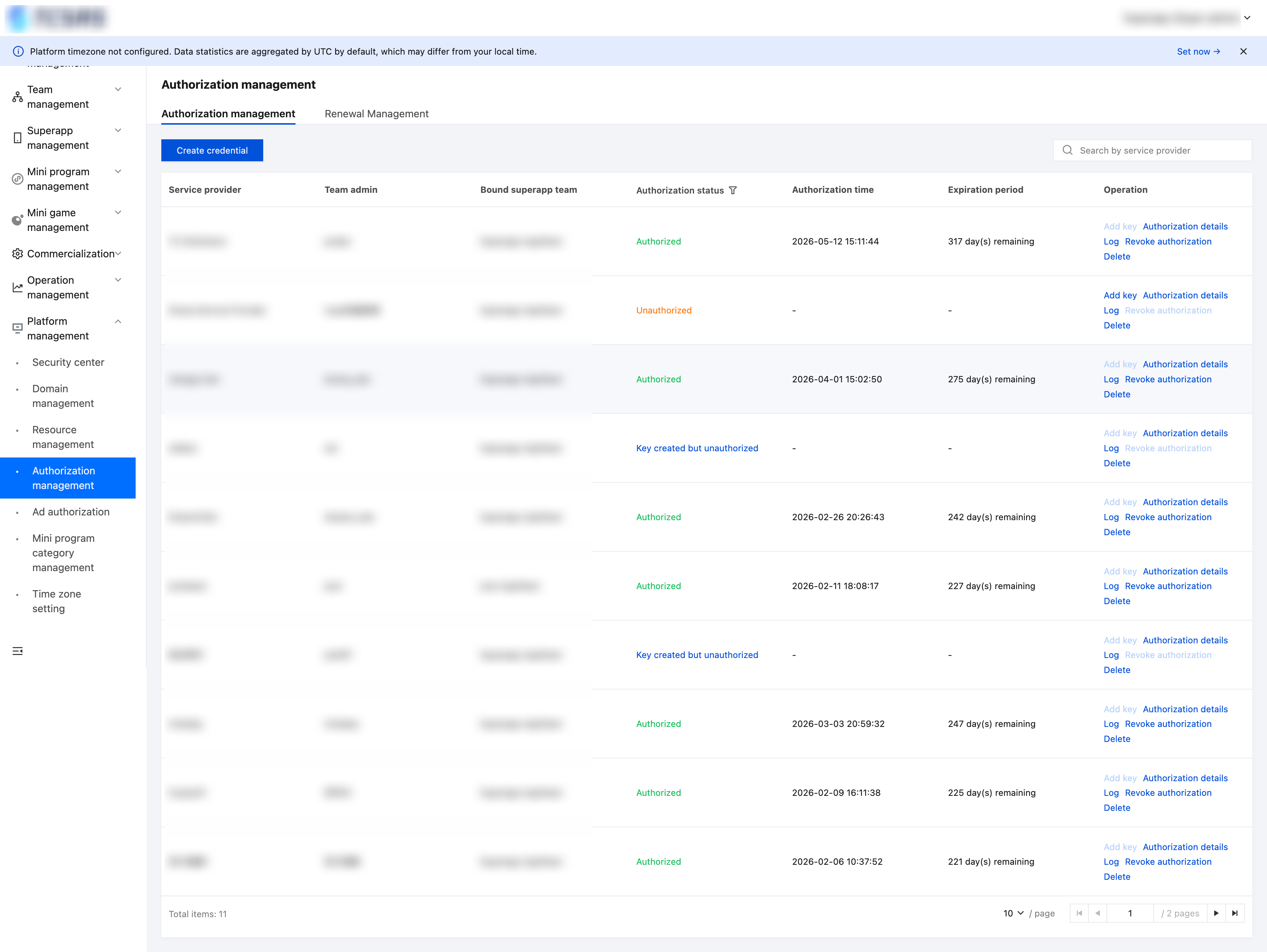The height and width of the screenshot is (952, 1267).
Task: Jump to last page icon
Action: coord(1235,913)
